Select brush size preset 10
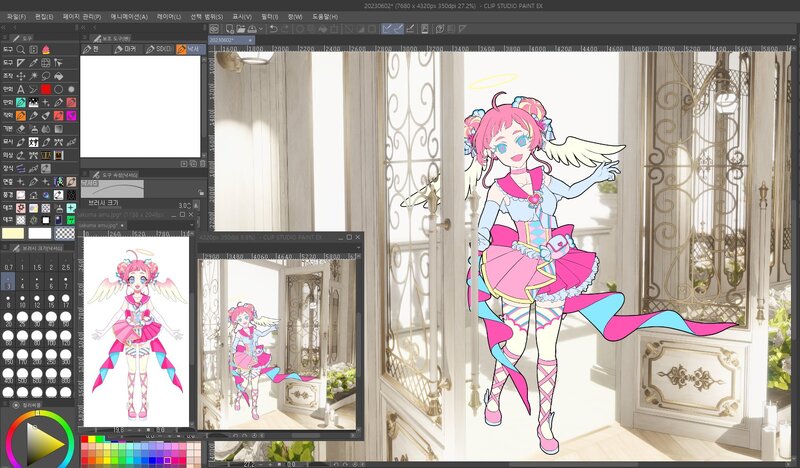The width and height of the screenshot is (800, 468). 22,301
